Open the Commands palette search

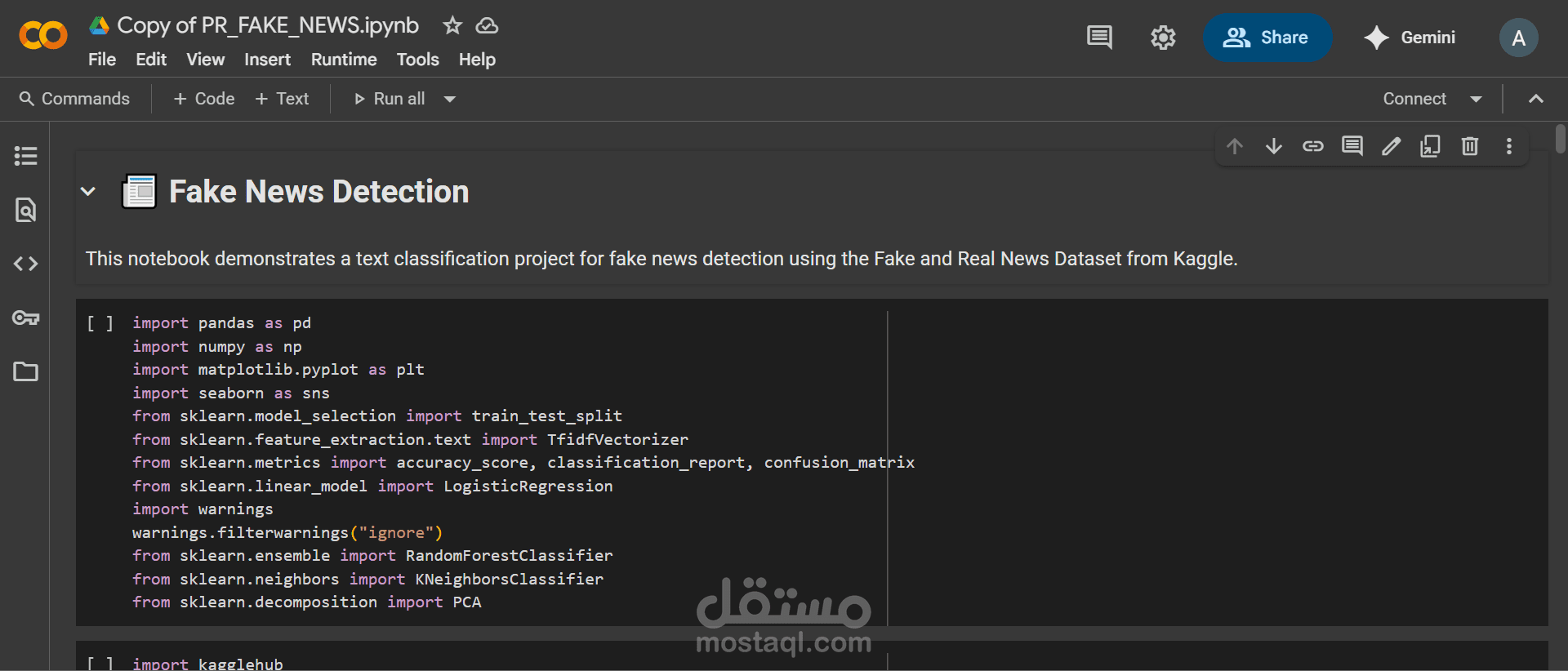point(74,99)
